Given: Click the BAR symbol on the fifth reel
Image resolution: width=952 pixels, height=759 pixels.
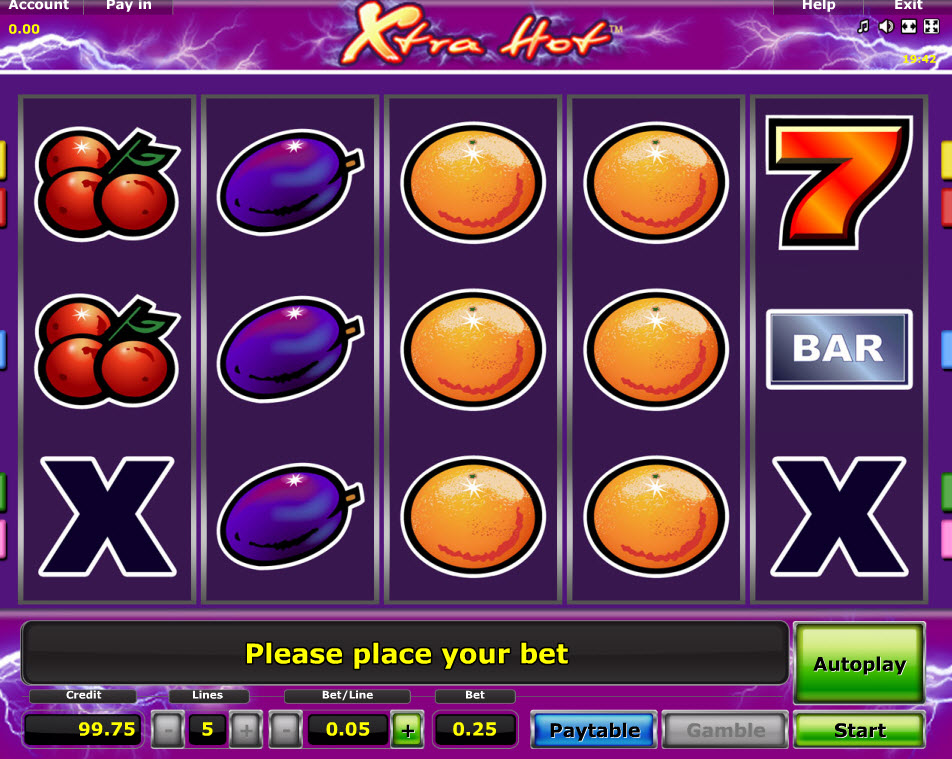Looking at the screenshot, I should point(839,349).
